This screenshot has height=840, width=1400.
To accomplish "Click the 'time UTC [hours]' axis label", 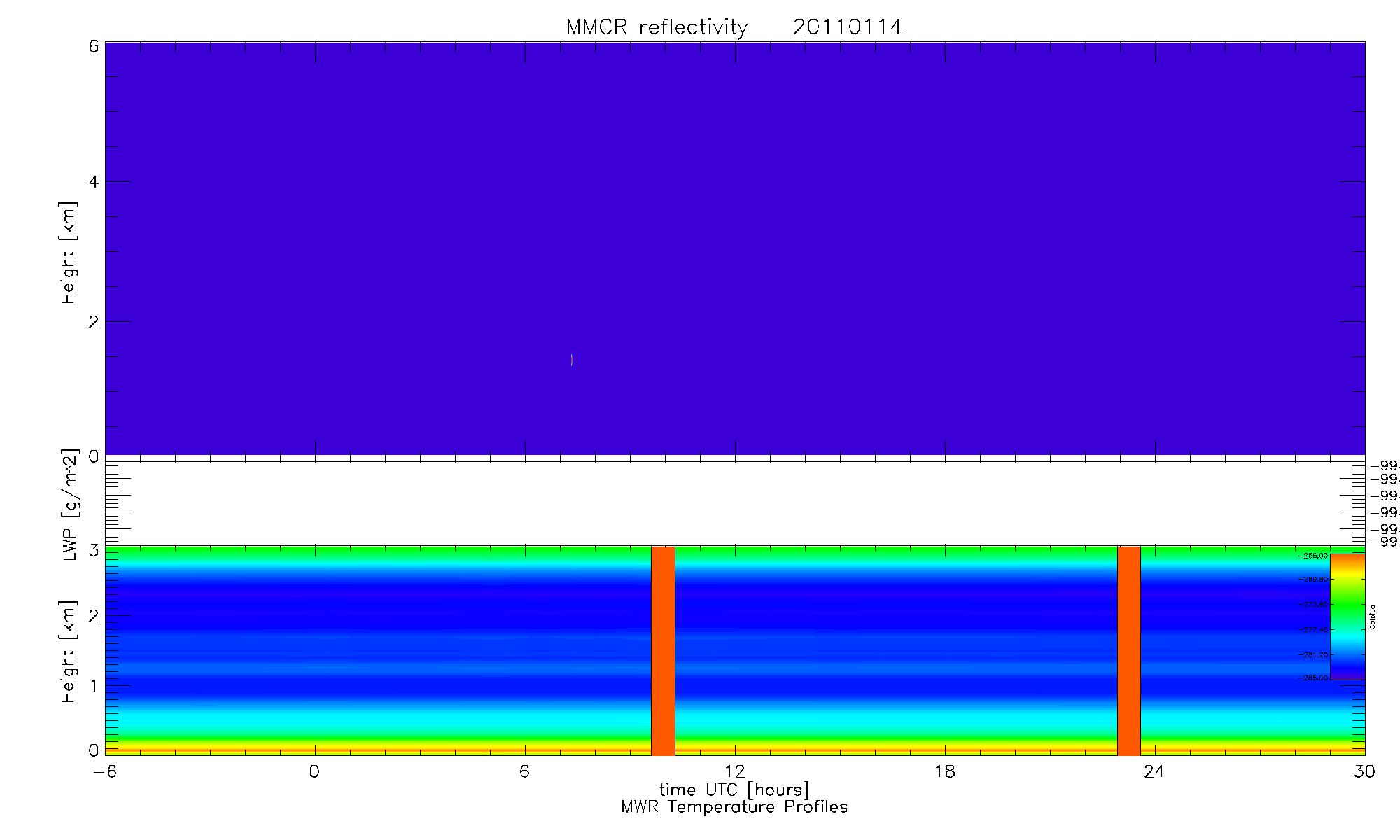I will [x=734, y=790].
